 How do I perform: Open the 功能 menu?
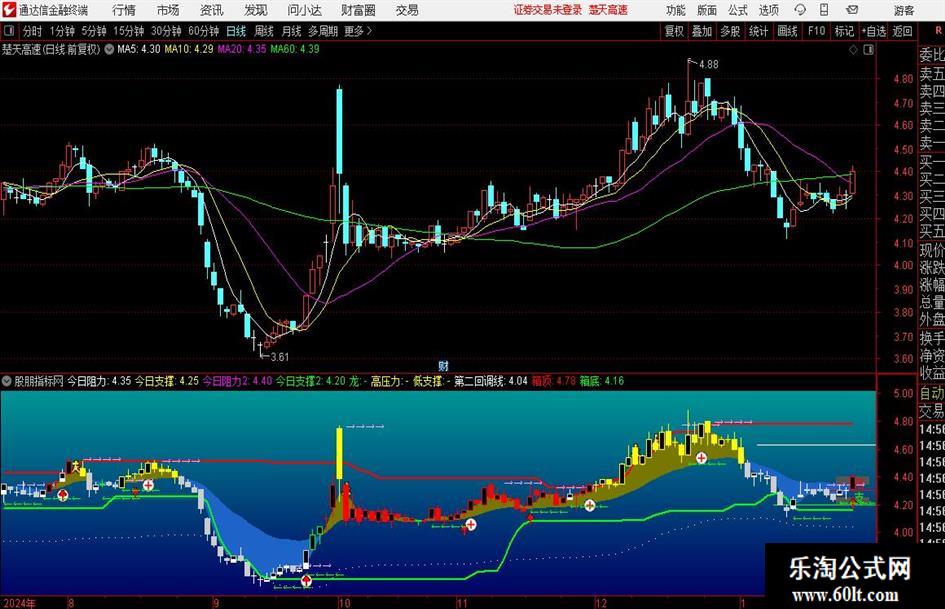coord(676,10)
